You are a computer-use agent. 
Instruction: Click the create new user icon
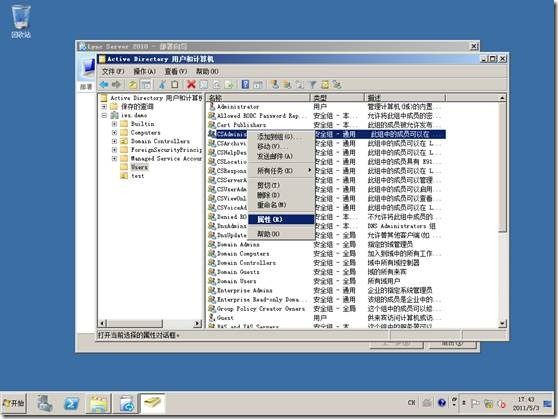275,85
